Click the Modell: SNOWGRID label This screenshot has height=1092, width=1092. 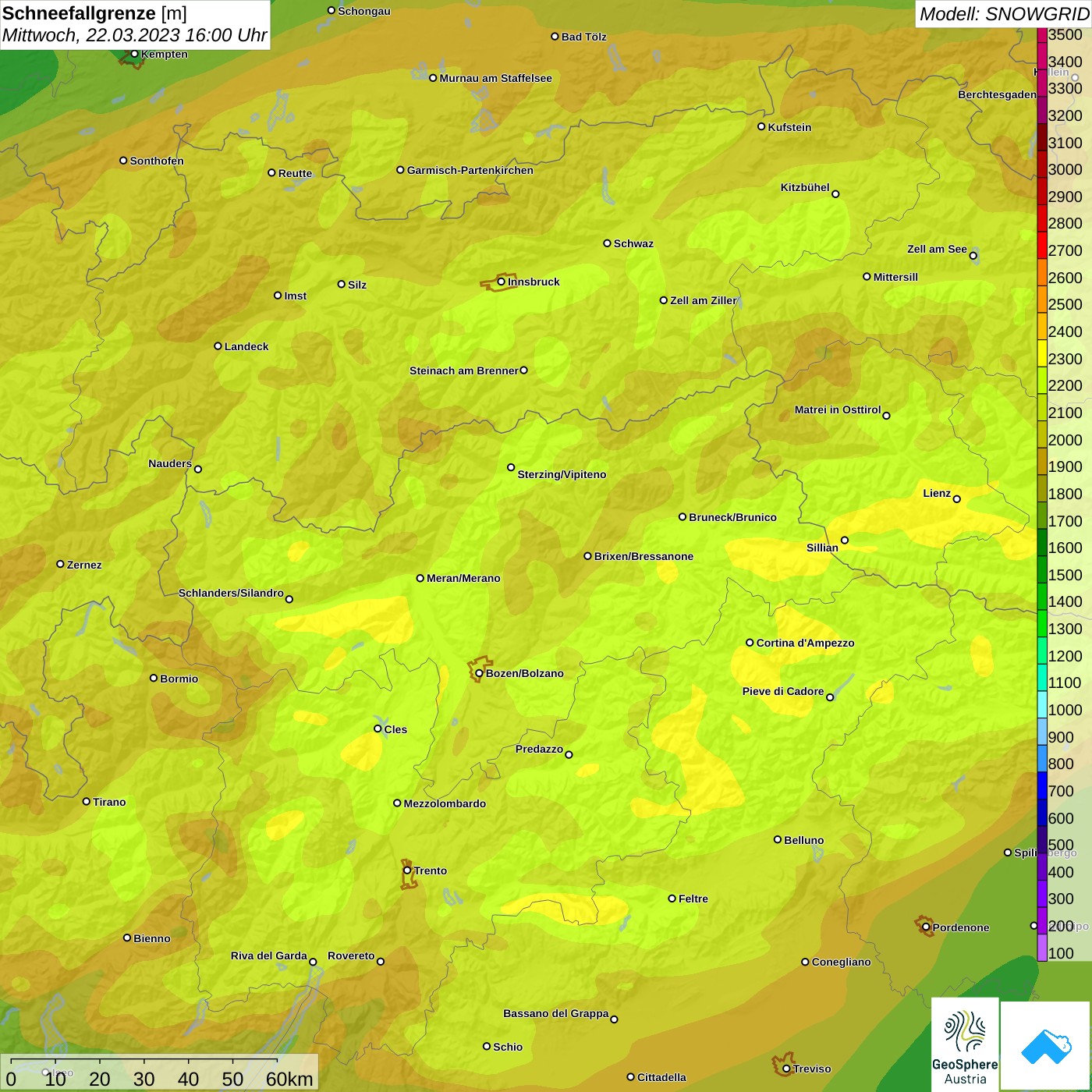pyautogui.click(x=1004, y=13)
